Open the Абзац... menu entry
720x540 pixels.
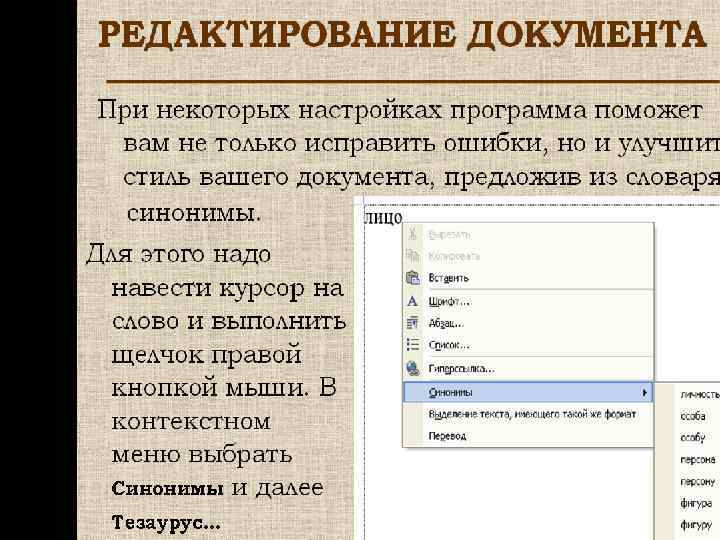pyautogui.click(x=528, y=323)
